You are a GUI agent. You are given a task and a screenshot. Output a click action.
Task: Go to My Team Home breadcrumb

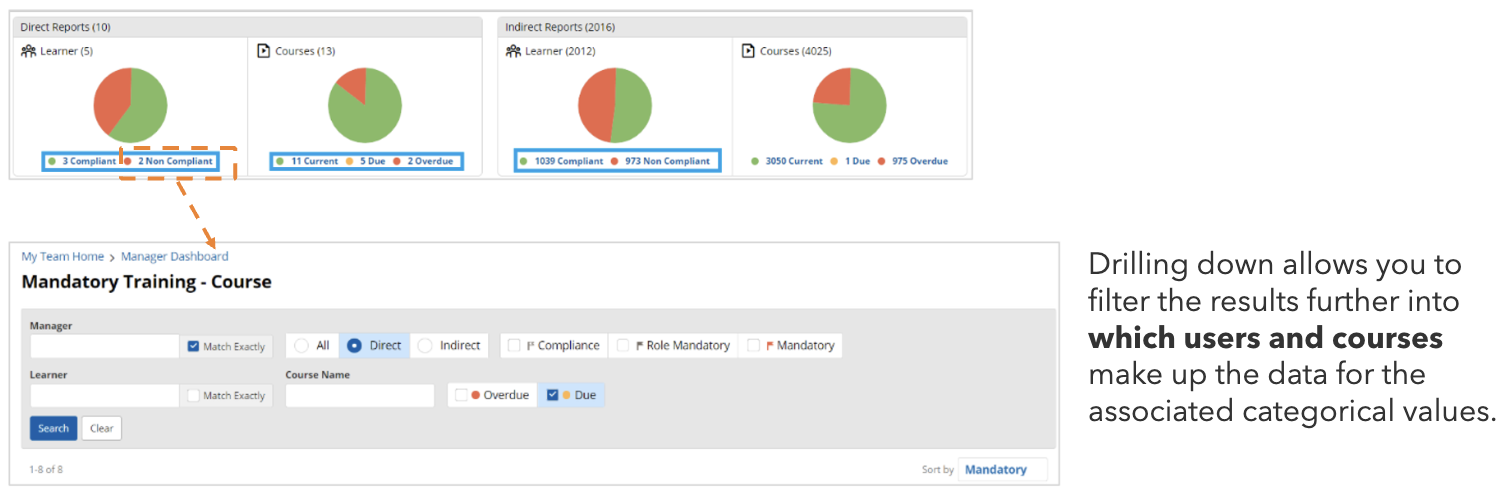point(62,257)
